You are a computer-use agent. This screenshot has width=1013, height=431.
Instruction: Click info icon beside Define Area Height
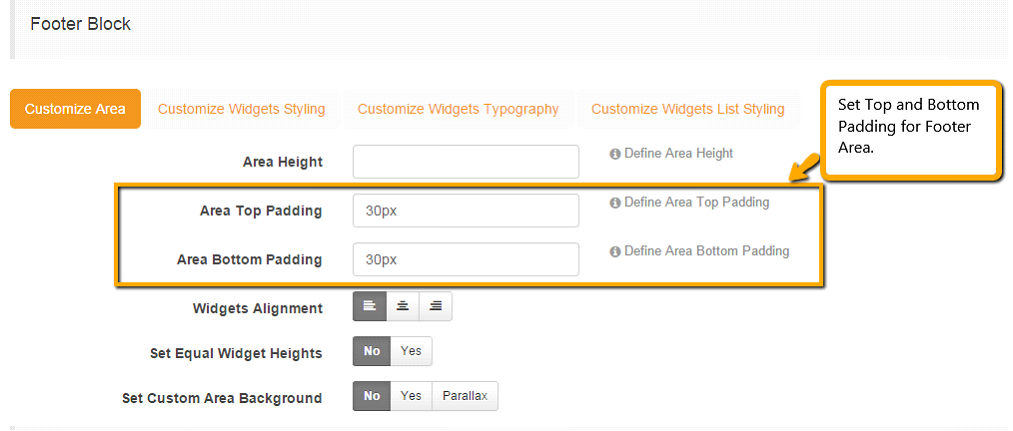click(615, 154)
